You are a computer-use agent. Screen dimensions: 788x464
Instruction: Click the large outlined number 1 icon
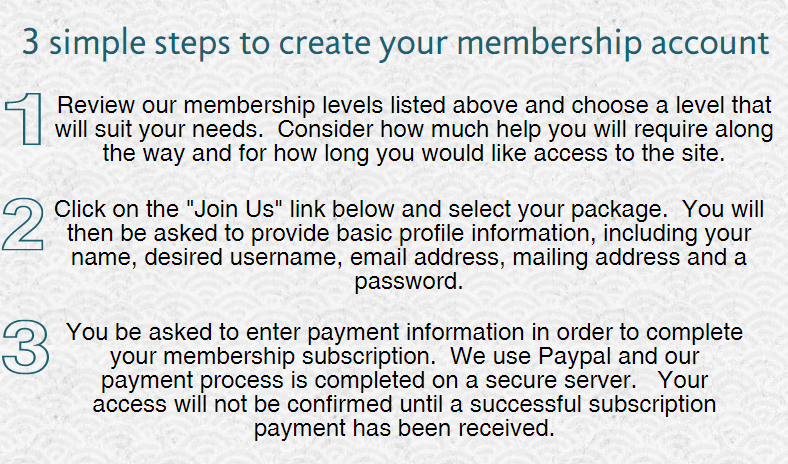(24, 119)
